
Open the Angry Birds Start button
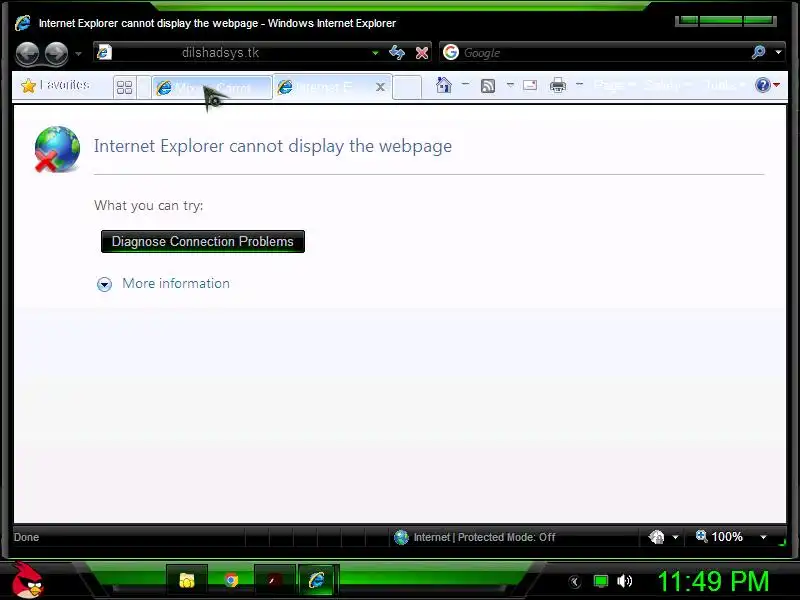pos(28,580)
